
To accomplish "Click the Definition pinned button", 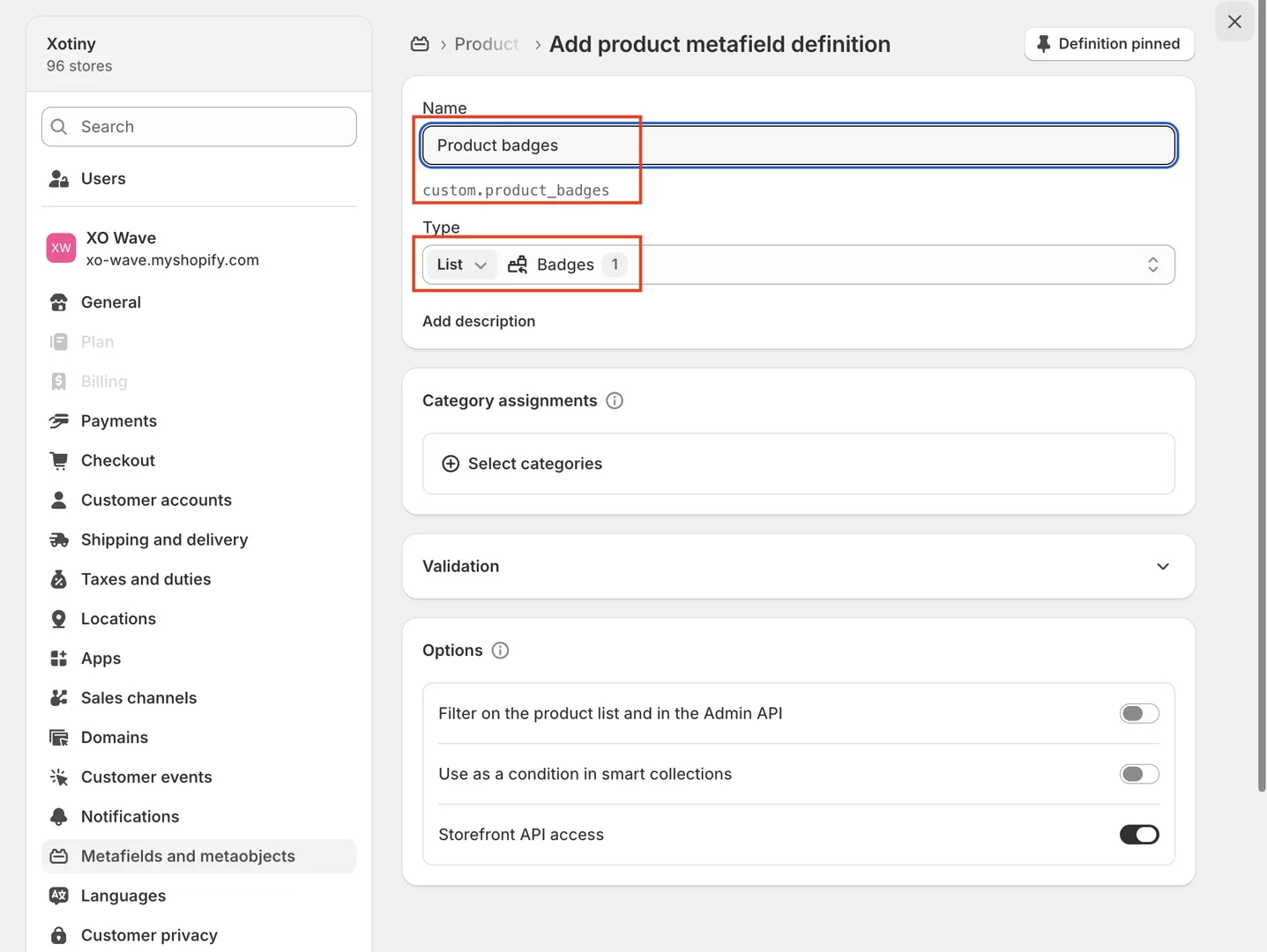I will 1109,44.
